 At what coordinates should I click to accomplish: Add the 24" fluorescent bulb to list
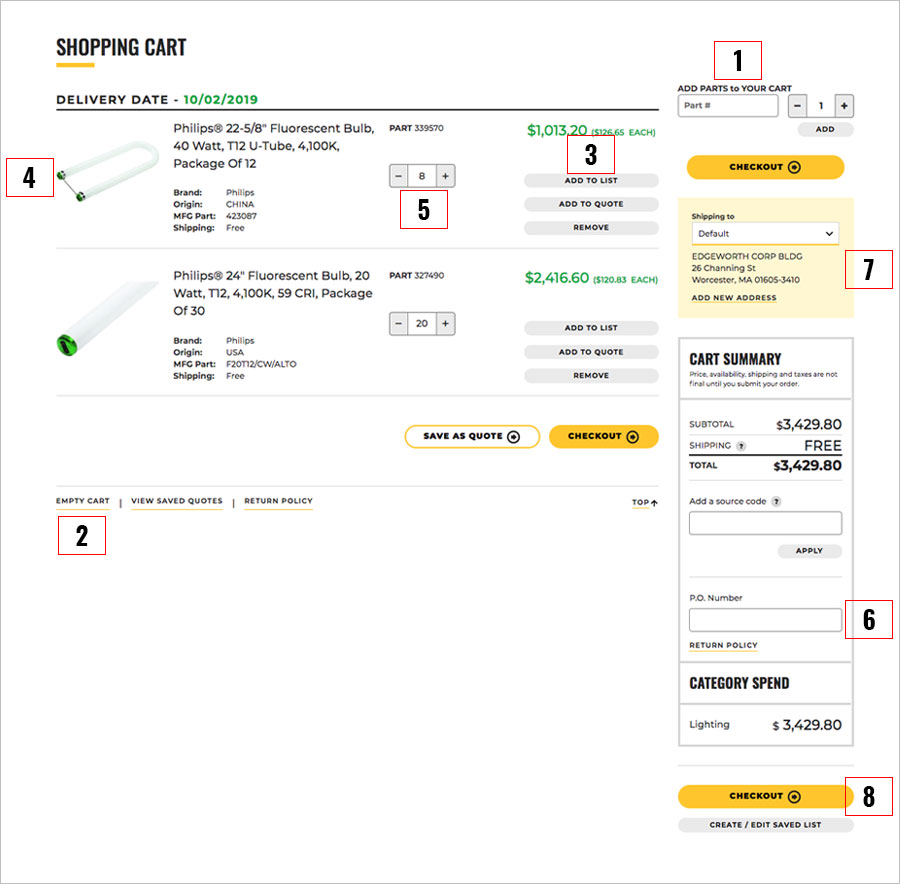pyautogui.click(x=591, y=328)
